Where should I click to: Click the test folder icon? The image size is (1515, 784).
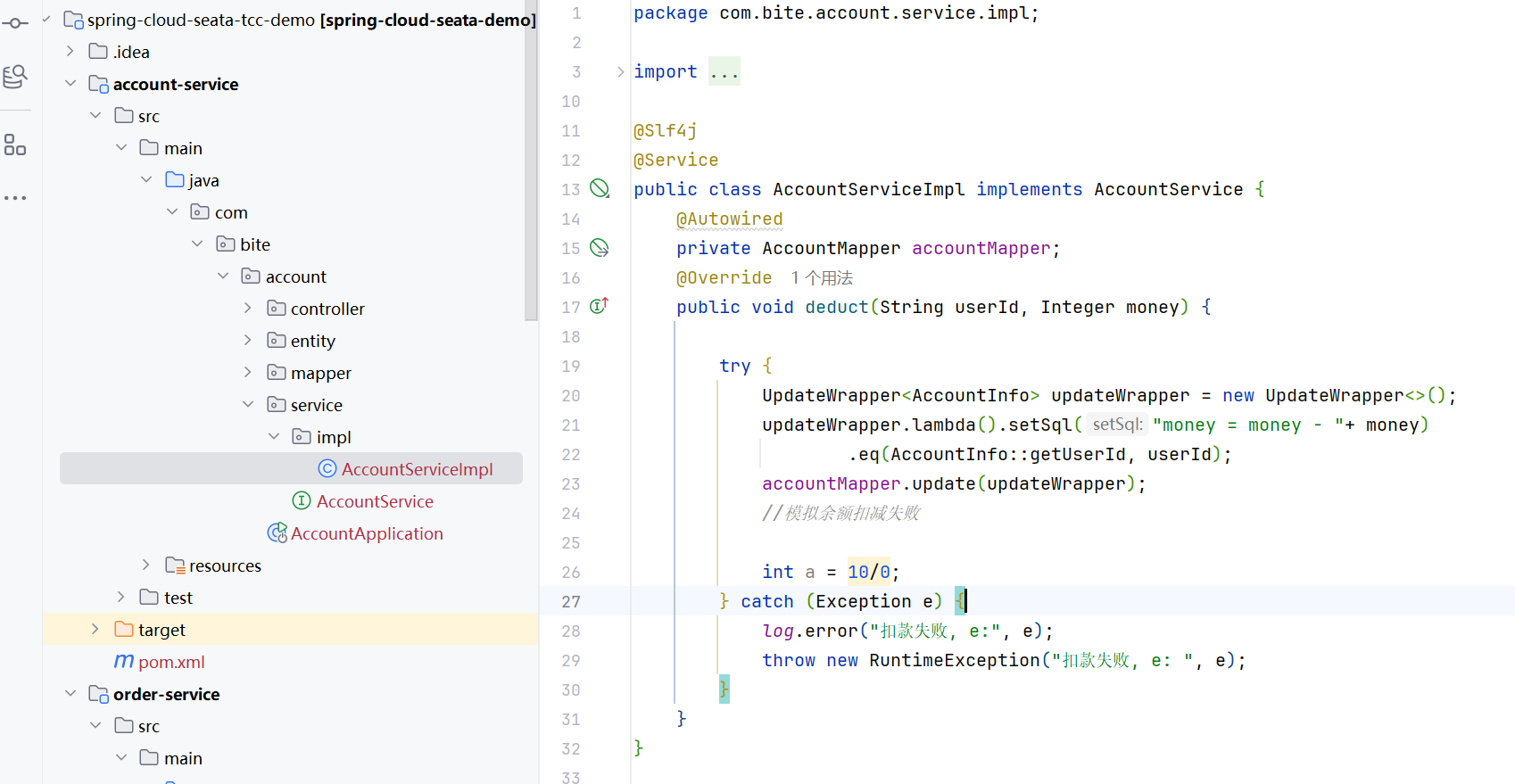click(149, 597)
